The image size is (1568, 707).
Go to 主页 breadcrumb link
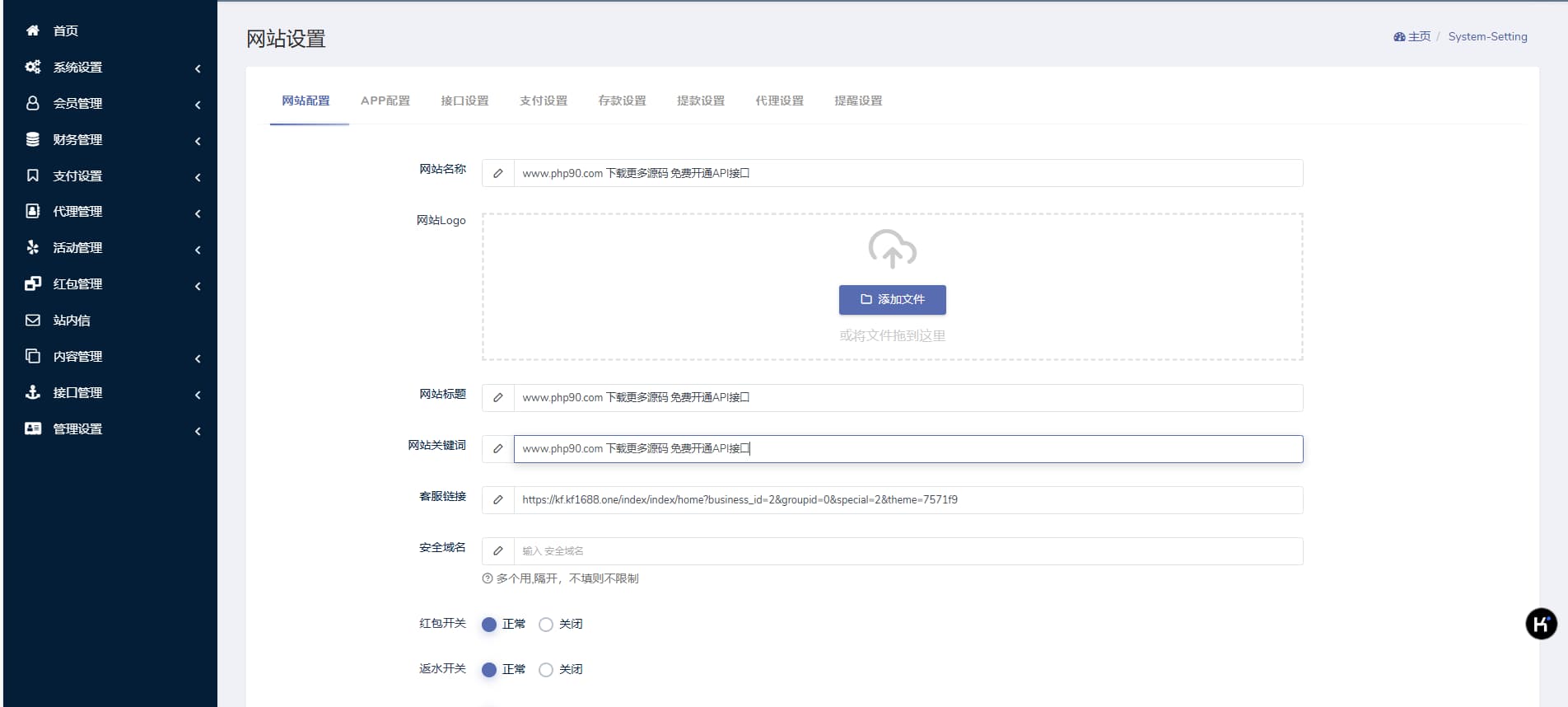1412,36
